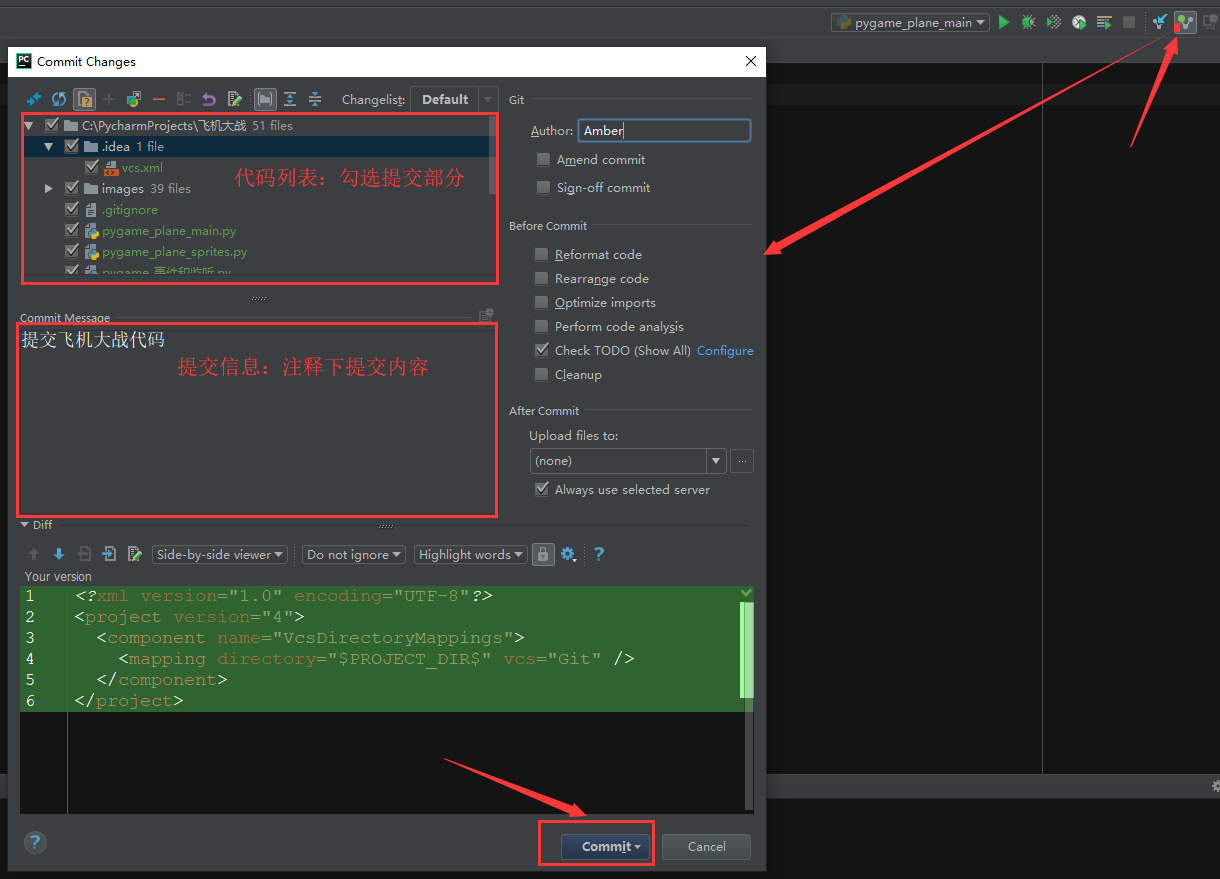Uncheck the .gitignore checkbox
The width and height of the screenshot is (1220, 879).
coord(71,209)
